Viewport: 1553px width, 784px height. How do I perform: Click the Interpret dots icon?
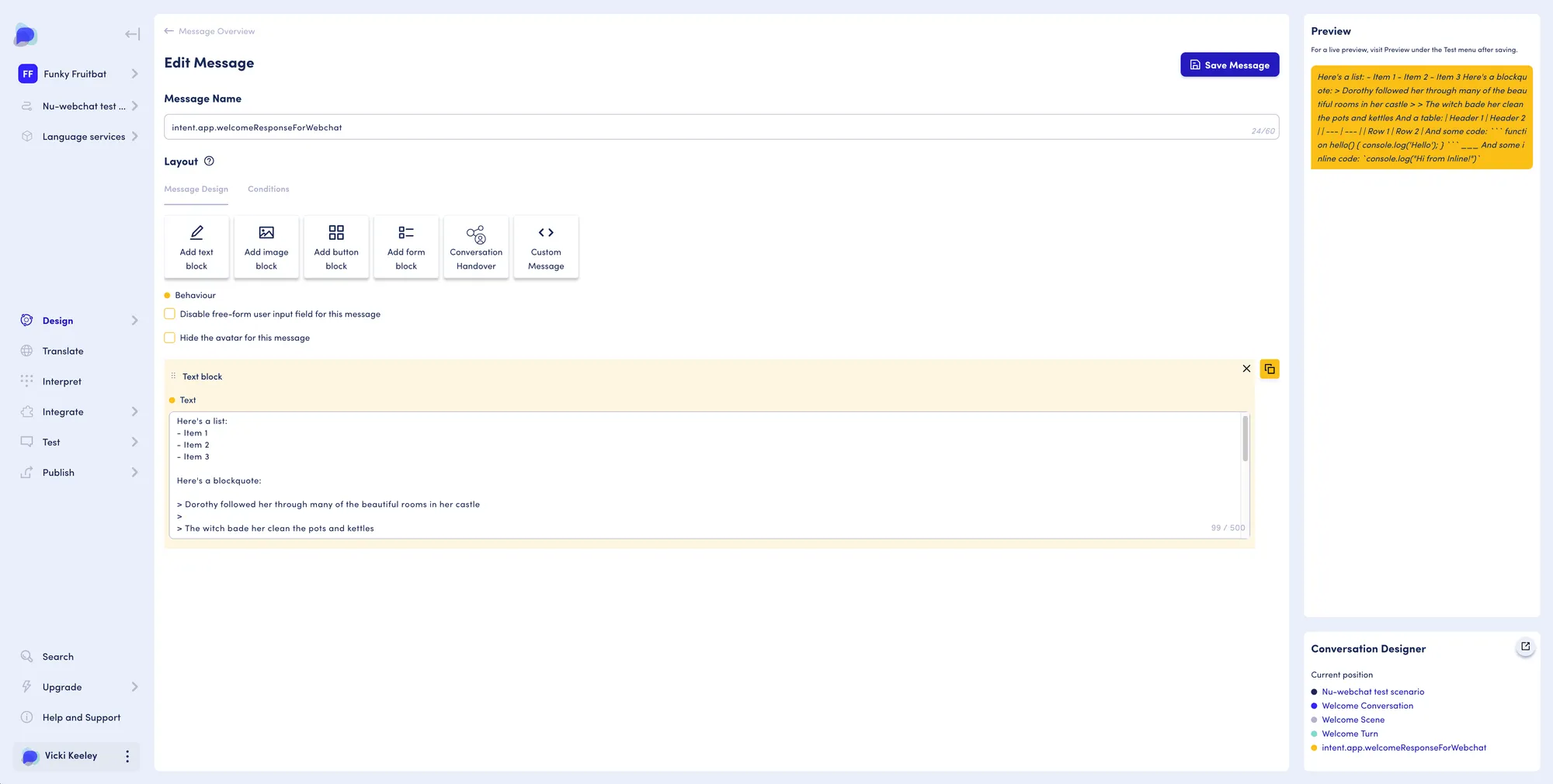pyautogui.click(x=27, y=381)
